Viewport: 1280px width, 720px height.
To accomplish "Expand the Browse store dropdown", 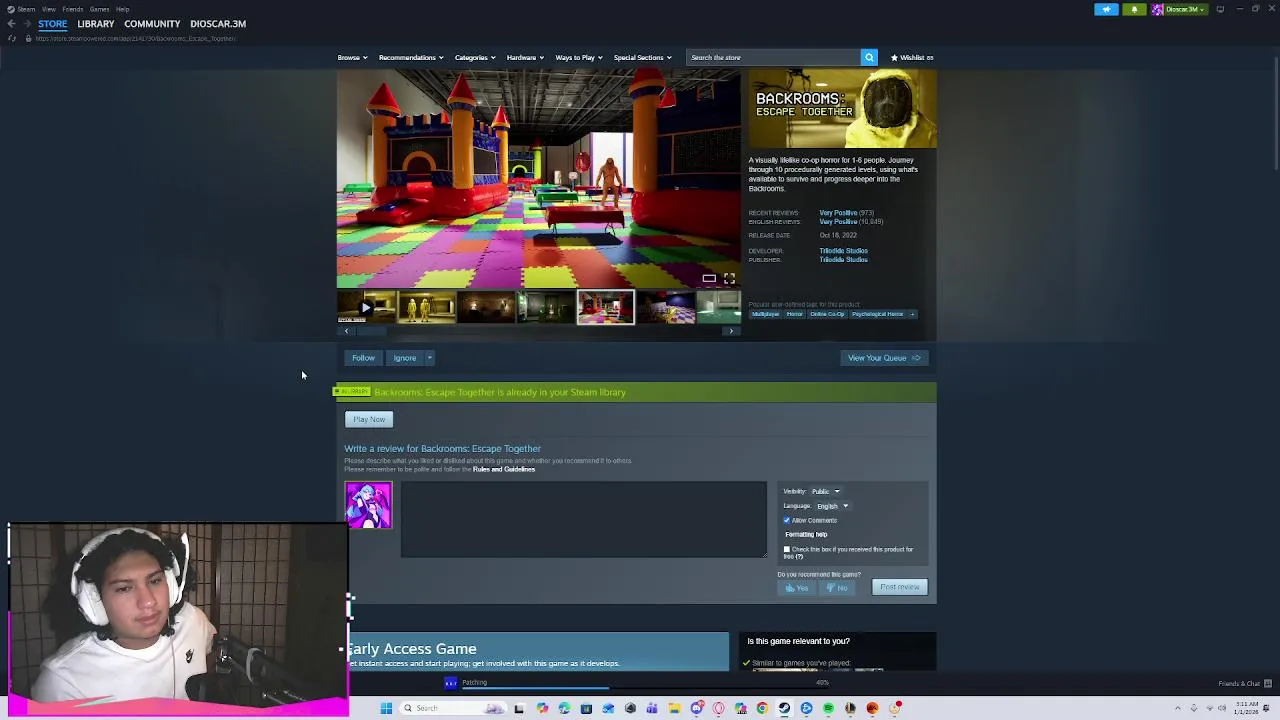I will [x=351, y=57].
